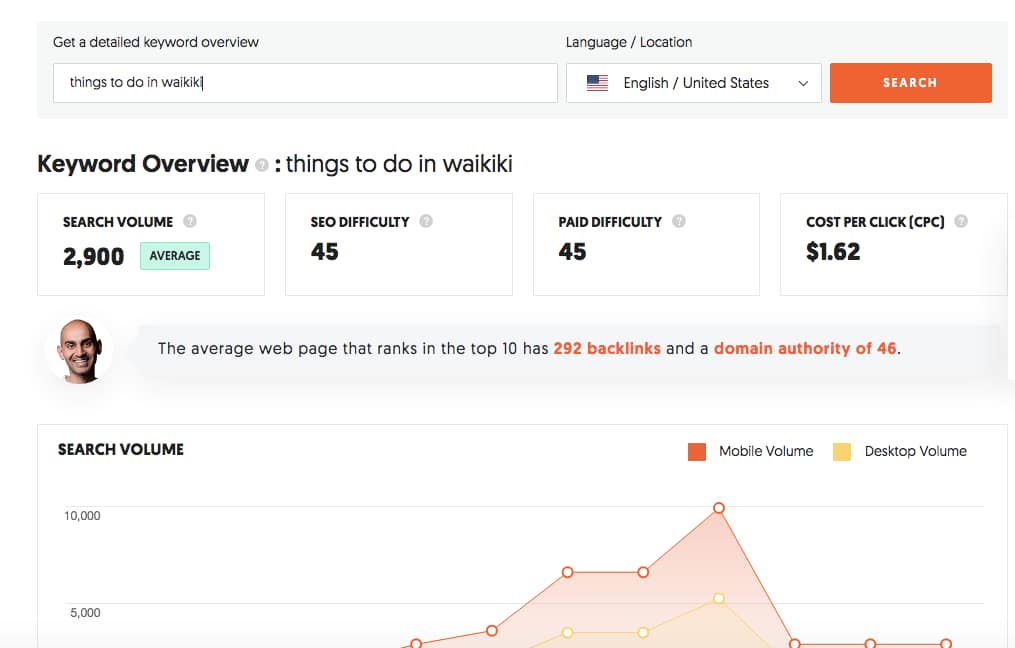Toggle Desktop Volume legend swatch

(x=842, y=452)
